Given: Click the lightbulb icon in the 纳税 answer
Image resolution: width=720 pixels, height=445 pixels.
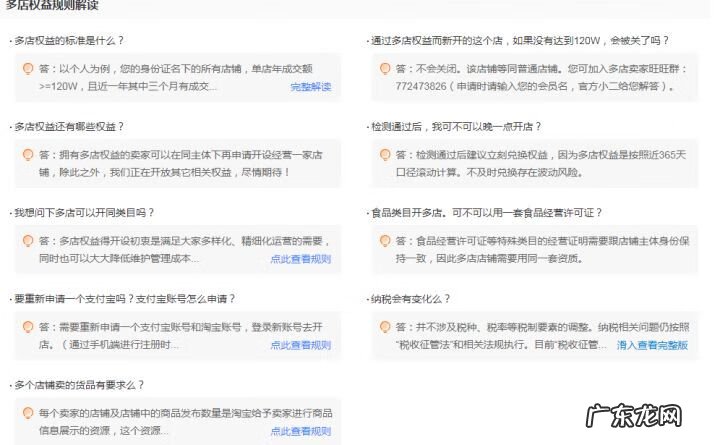Looking at the screenshot, I should (x=385, y=327).
